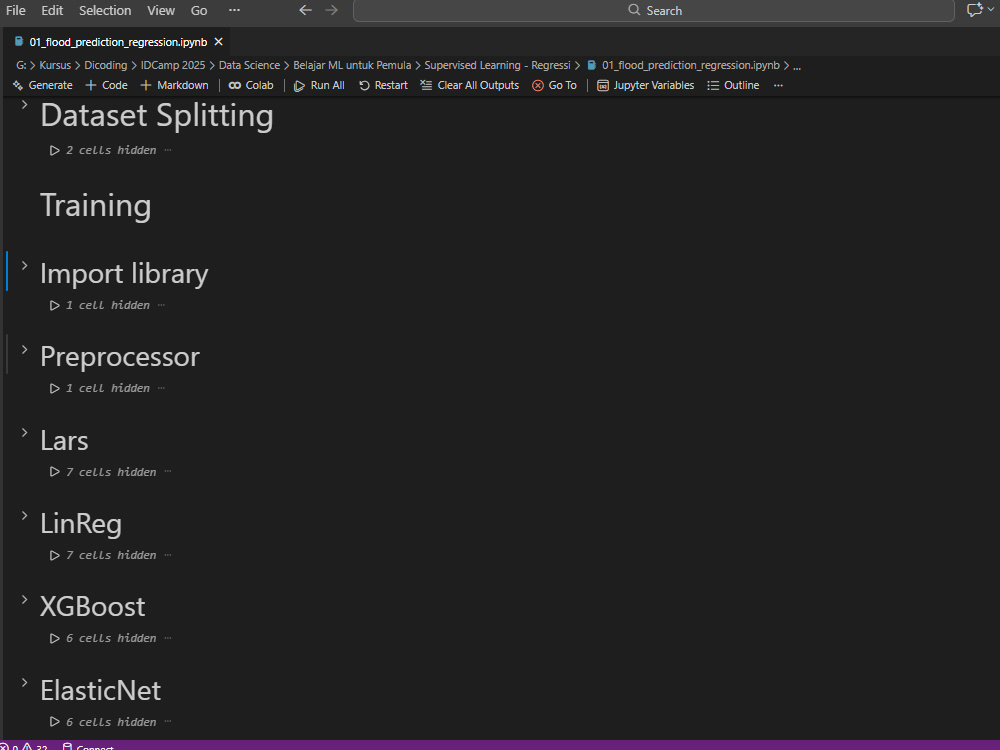Click the Supervised Learning - Regressi breadcrumb

coord(497,65)
